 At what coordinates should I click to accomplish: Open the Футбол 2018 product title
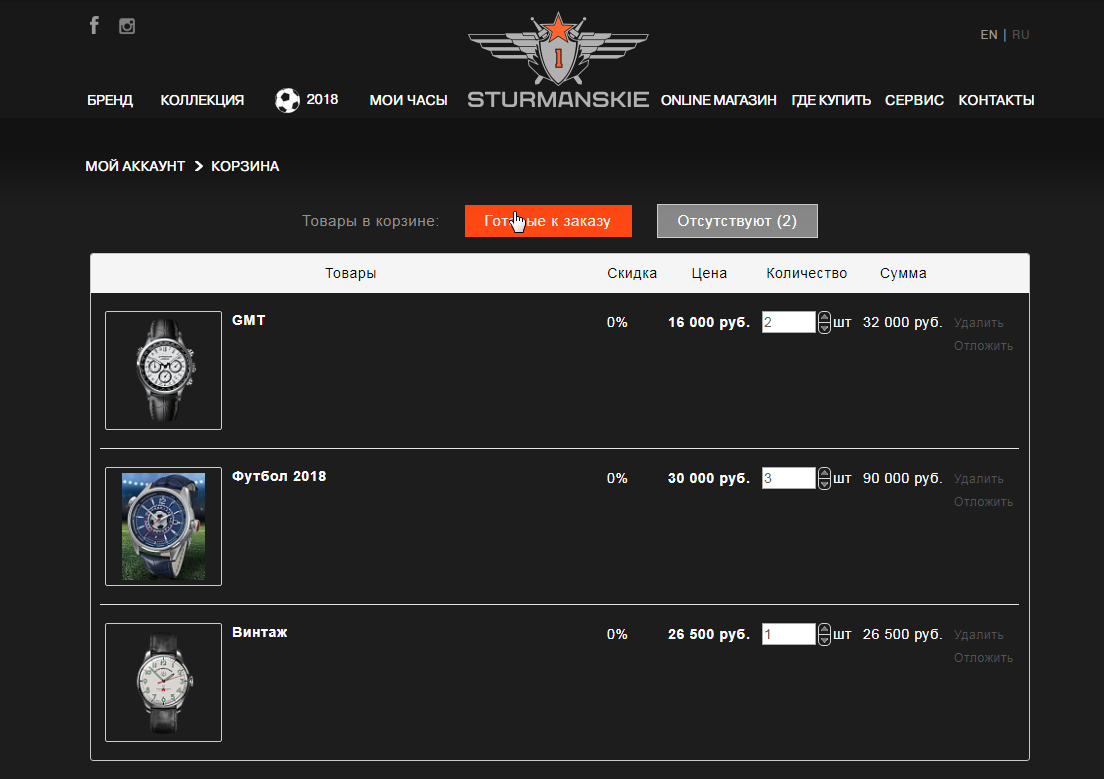[x=279, y=476]
